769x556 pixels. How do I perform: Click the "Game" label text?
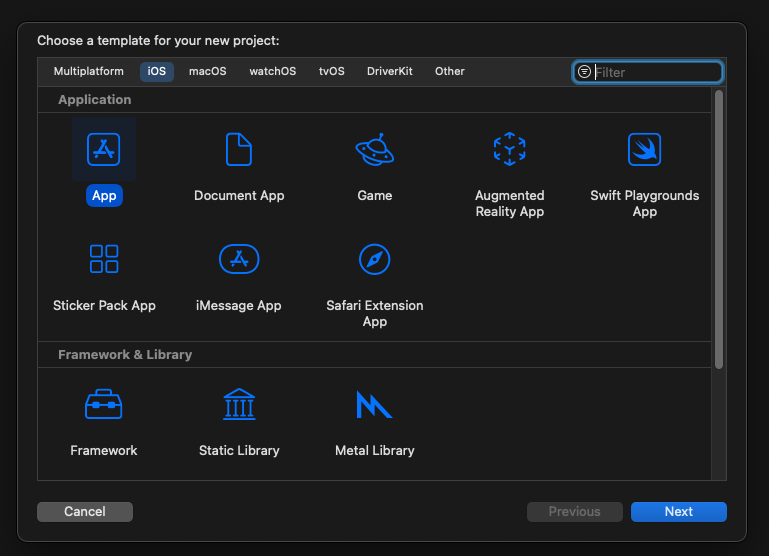pos(375,196)
